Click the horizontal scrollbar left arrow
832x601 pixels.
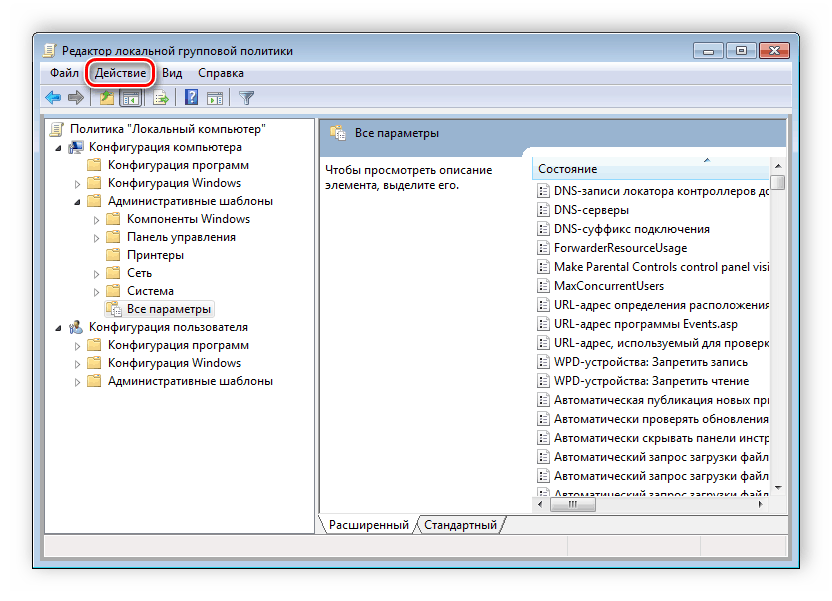point(540,504)
